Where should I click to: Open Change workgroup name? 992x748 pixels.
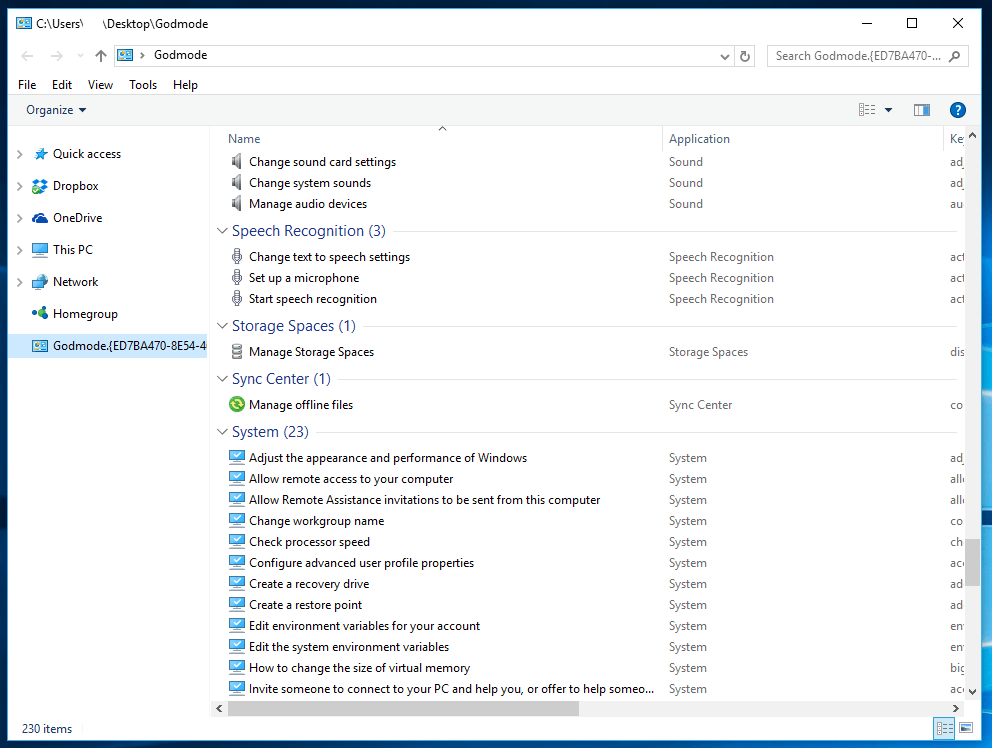[x=316, y=521]
